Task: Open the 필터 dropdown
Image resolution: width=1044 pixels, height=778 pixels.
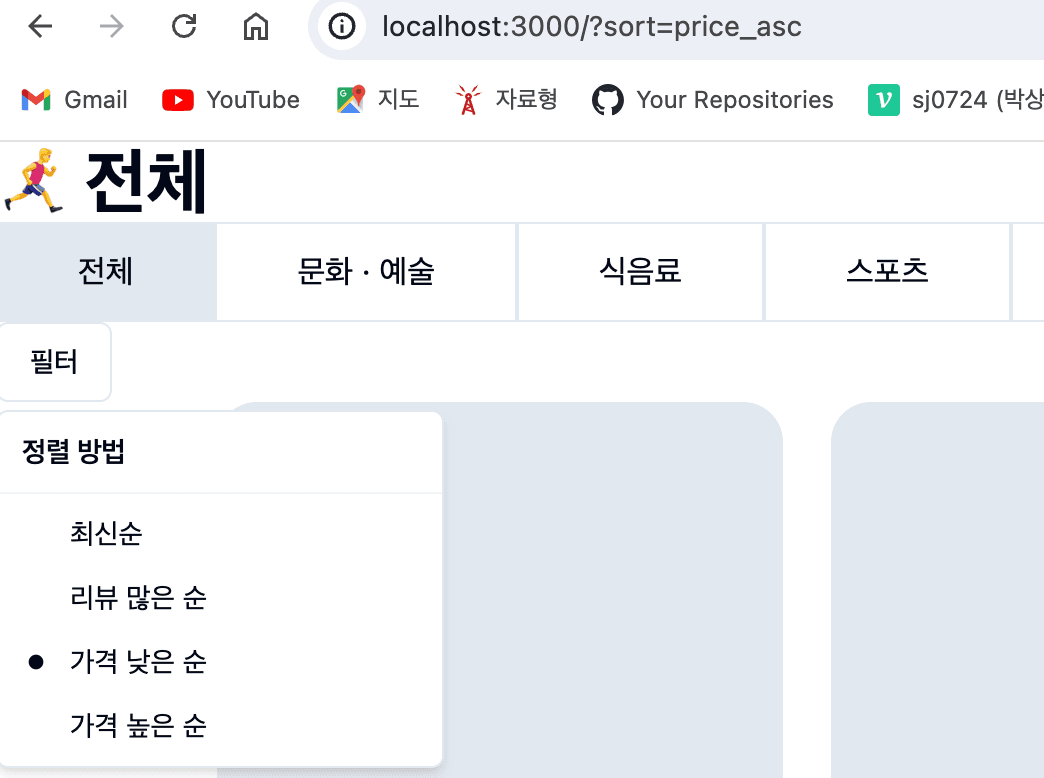Action: (x=55, y=362)
